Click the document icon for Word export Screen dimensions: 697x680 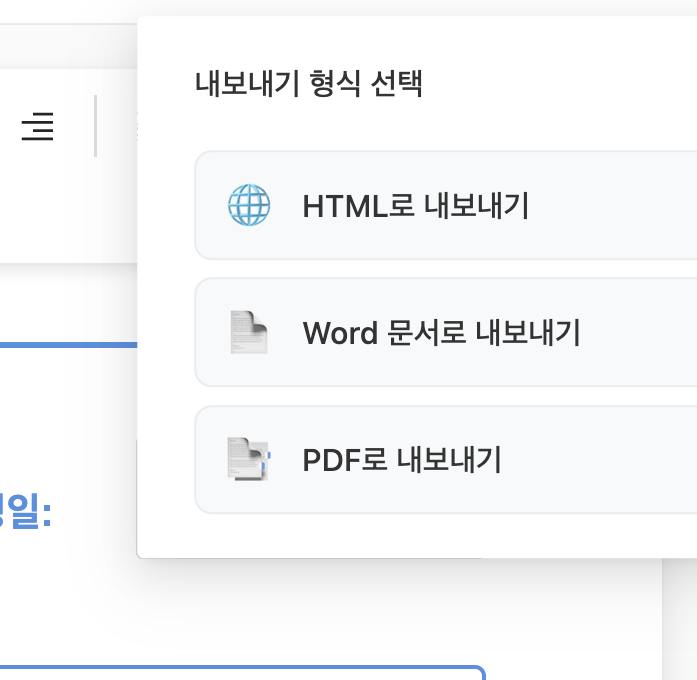click(x=249, y=332)
